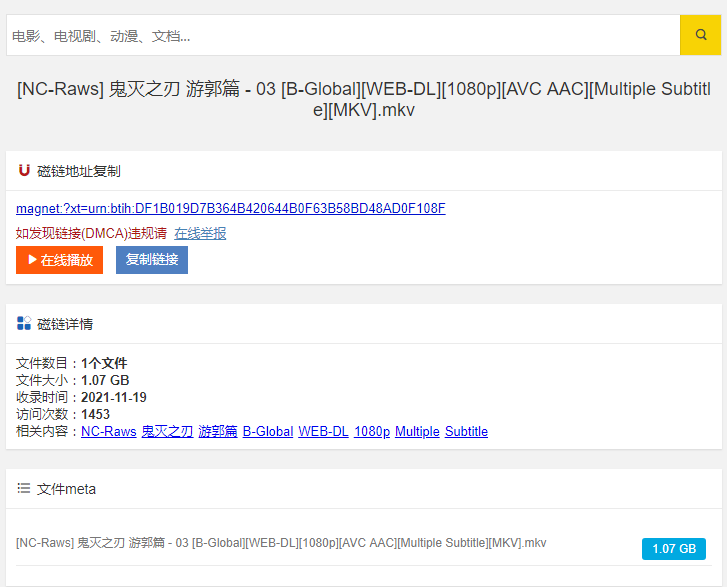Click the orange 在线播放 play button

[59, 260]
